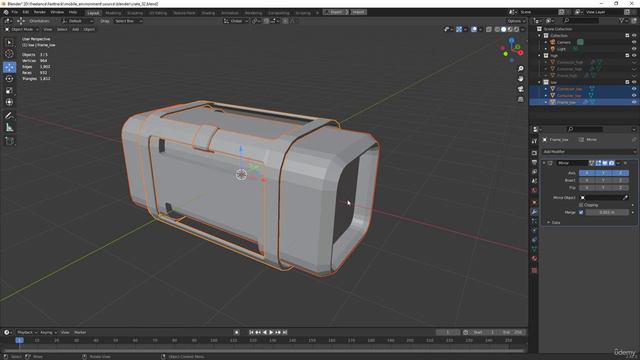Switch to the UV Editing workspace tab

(158, 13)
